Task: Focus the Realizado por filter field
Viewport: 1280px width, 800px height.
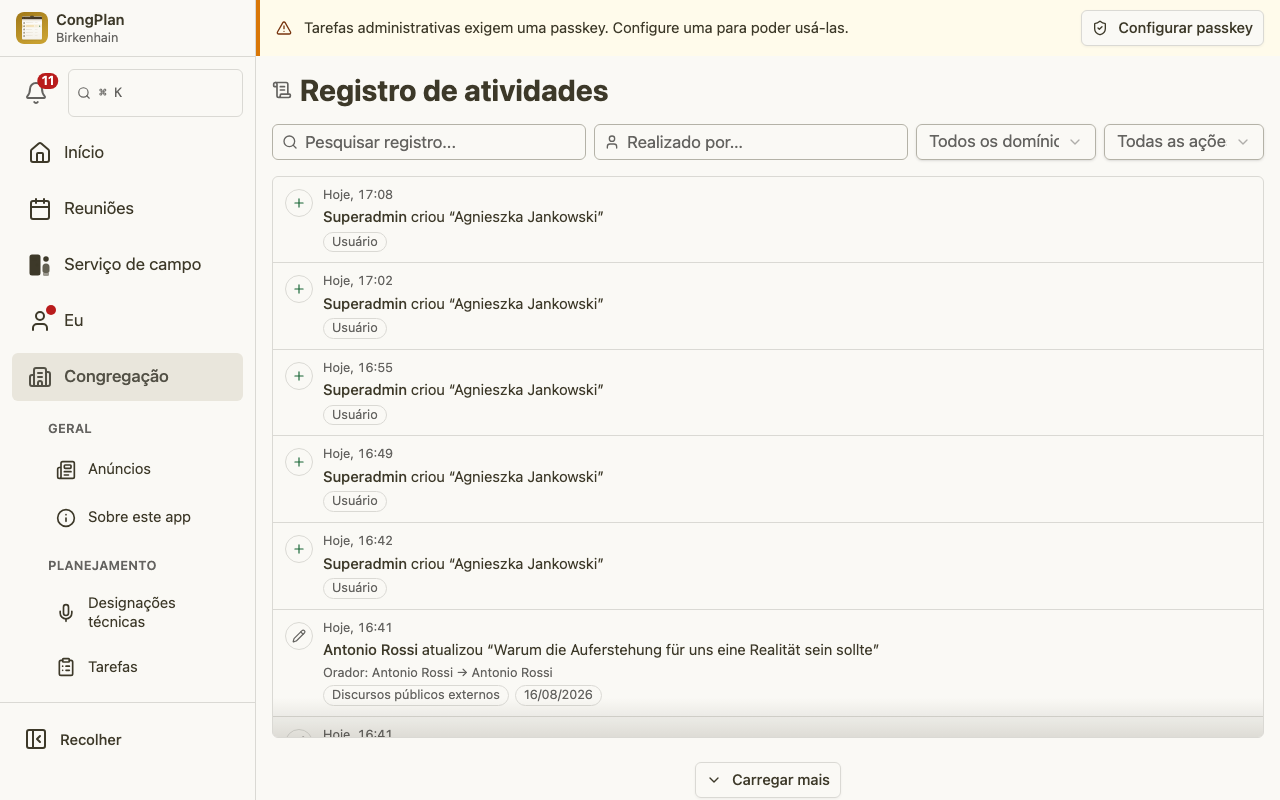Action: tap(751, 142)
